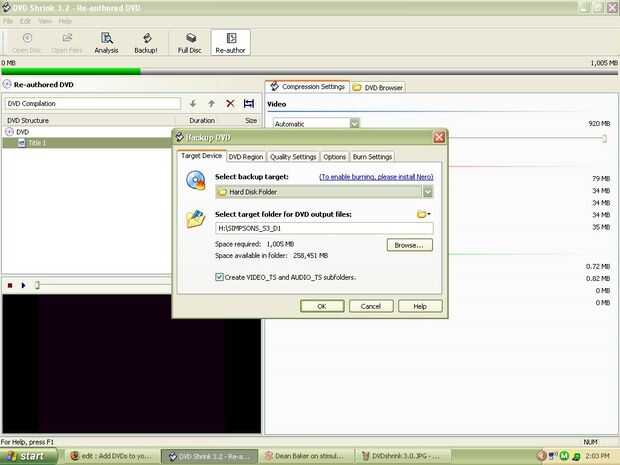Click the Browse... button

click(x=409, y=245)
